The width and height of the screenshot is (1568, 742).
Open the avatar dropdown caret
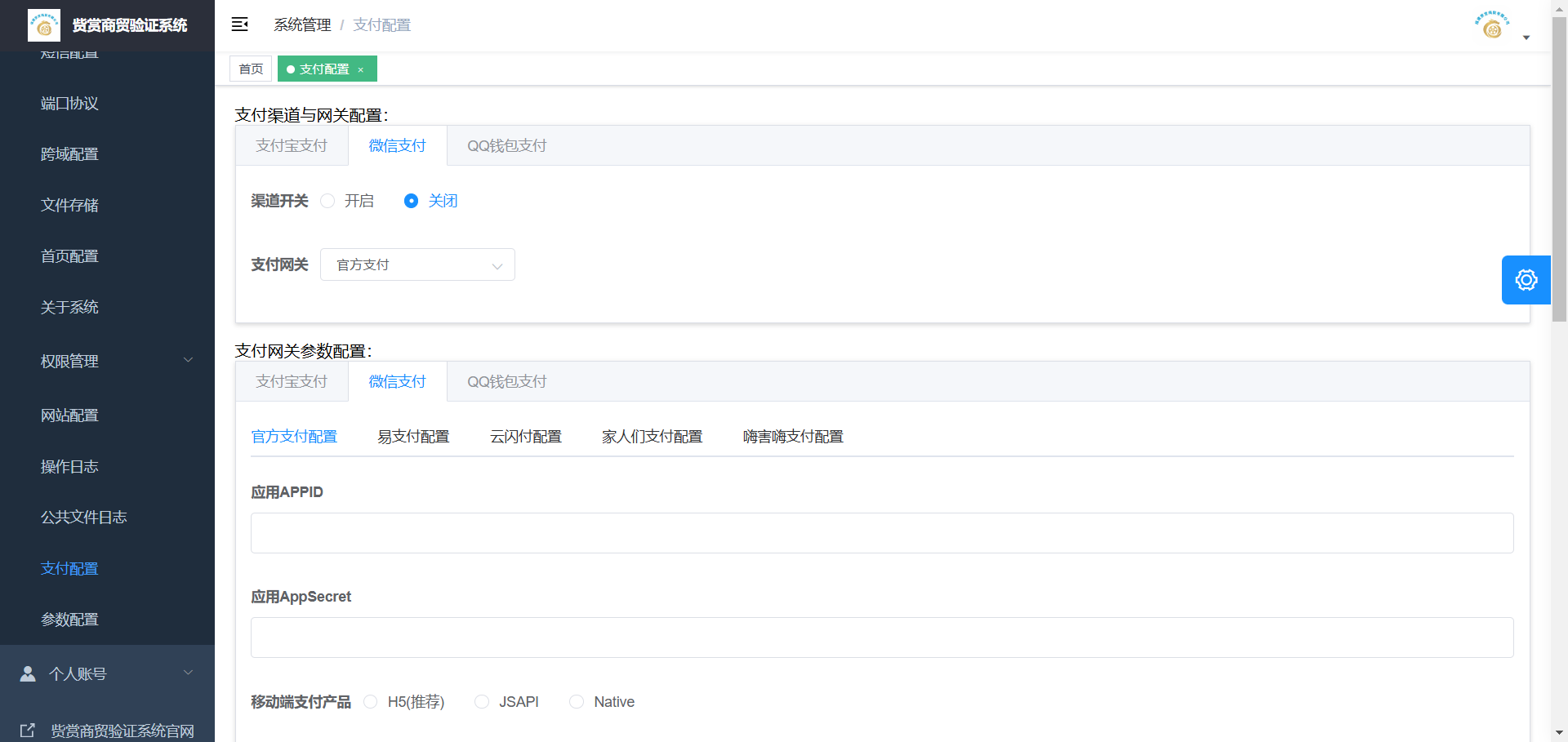tap(1526, 38)
